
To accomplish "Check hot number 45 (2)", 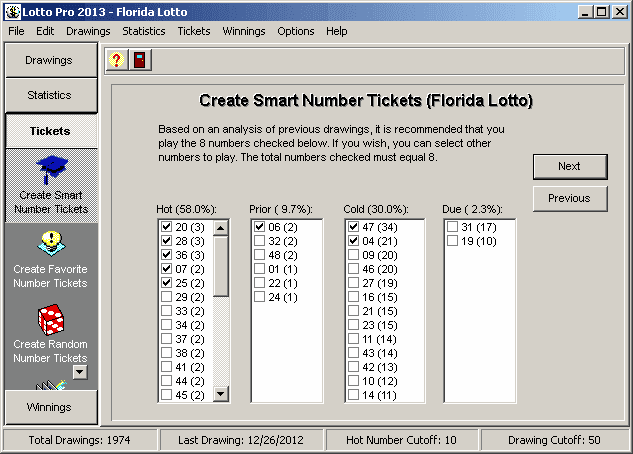I will 166,395.
